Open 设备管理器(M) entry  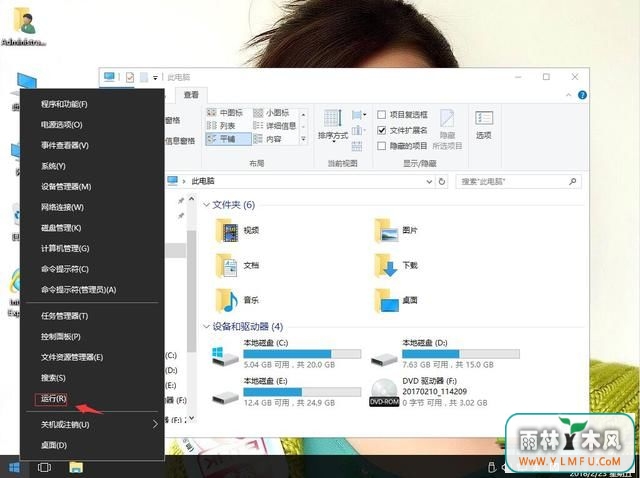66,187
